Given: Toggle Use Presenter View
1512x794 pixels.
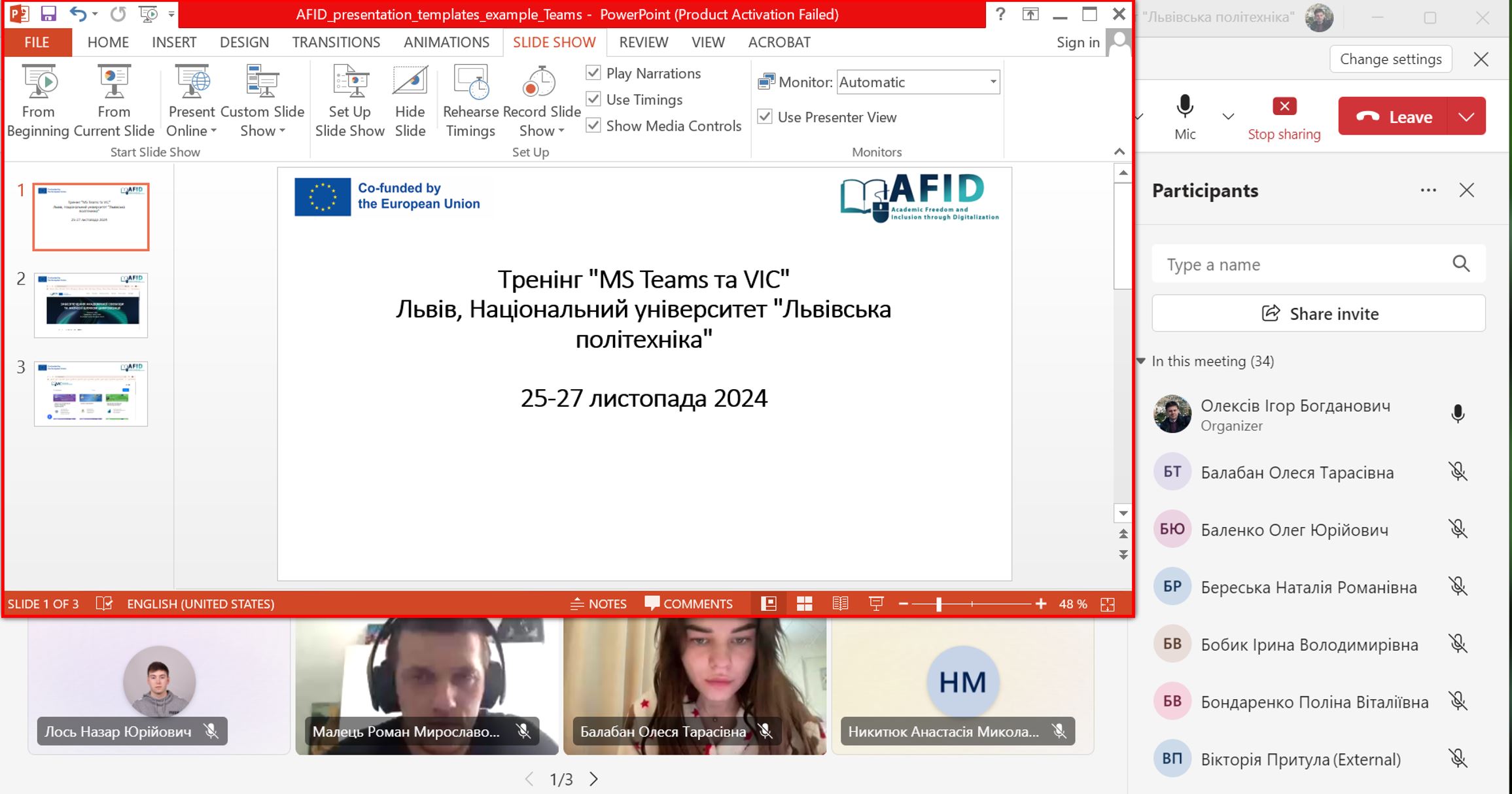Looking at the screenshot, I should pyautogui.click(x=765, y=116).
